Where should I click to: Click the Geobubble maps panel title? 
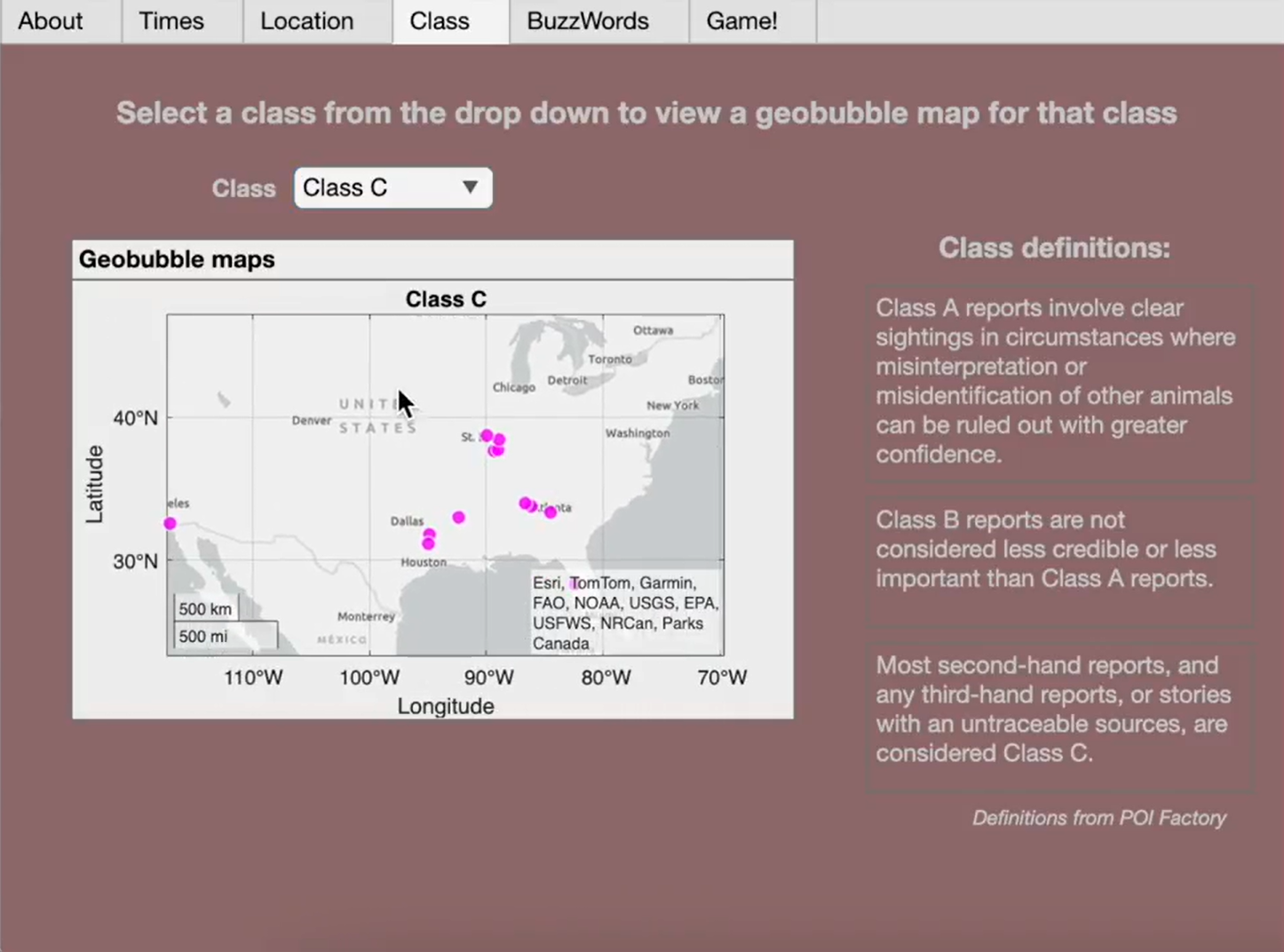coord(177,259)
